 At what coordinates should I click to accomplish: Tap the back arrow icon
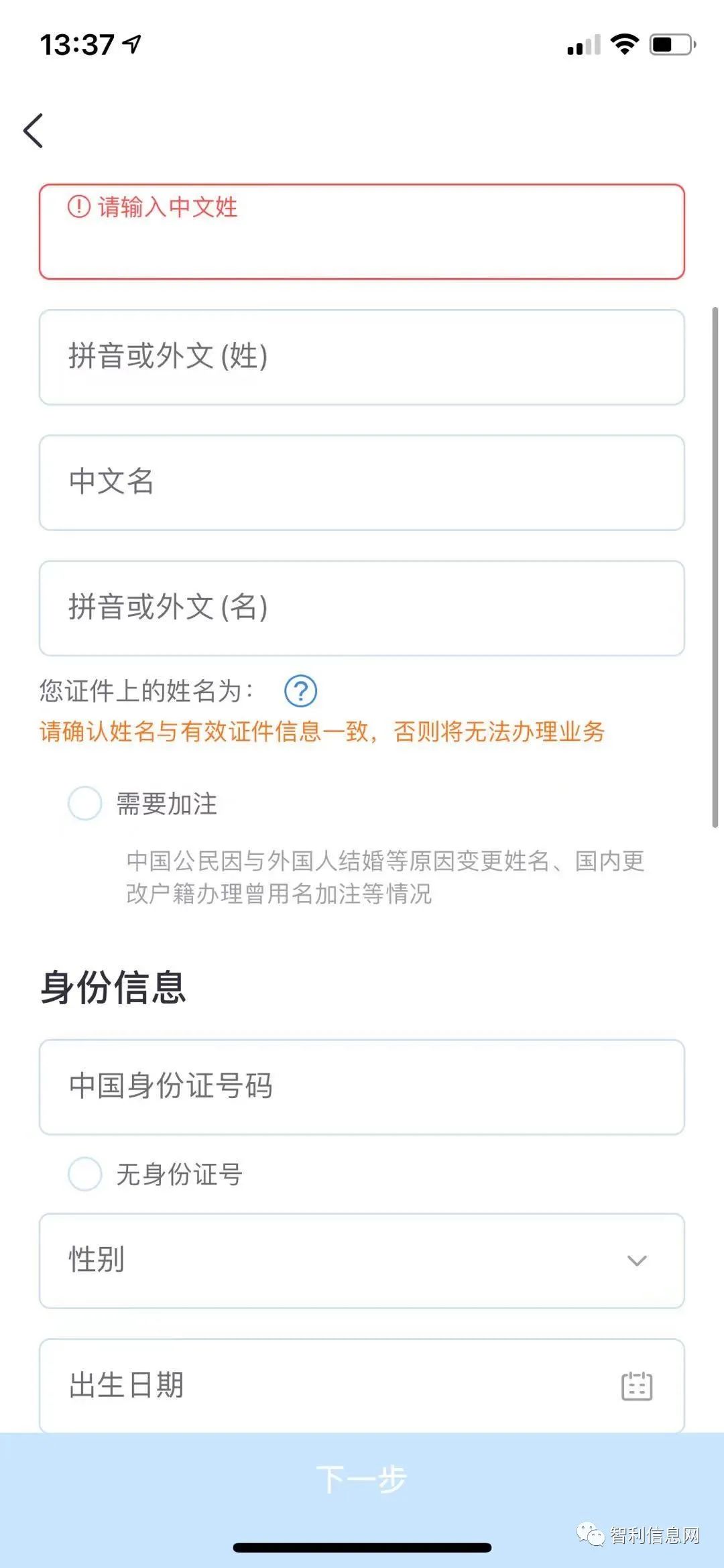(x=34, y=130)
